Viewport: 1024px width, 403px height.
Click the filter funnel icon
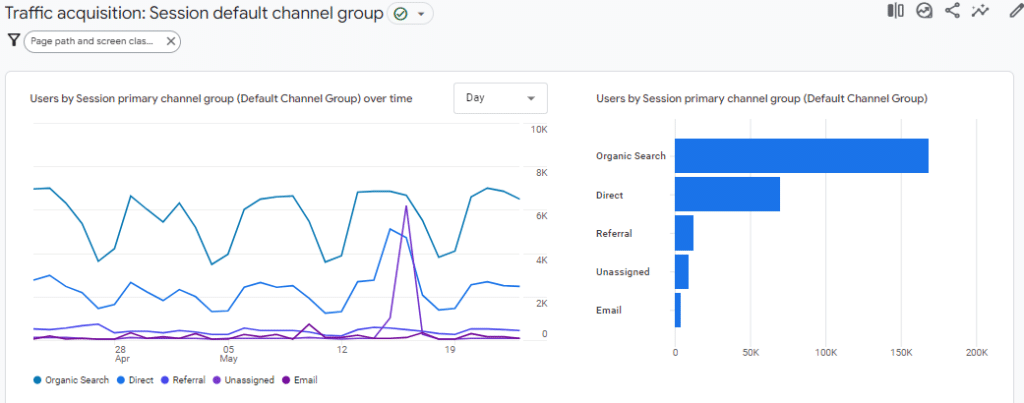(13, 41)
